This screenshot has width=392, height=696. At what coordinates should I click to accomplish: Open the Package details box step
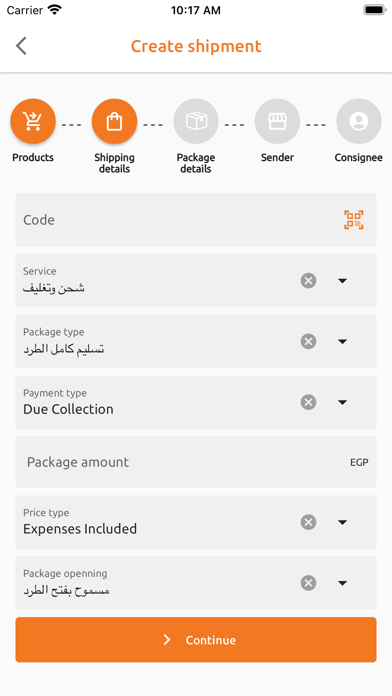click(196, 121)
